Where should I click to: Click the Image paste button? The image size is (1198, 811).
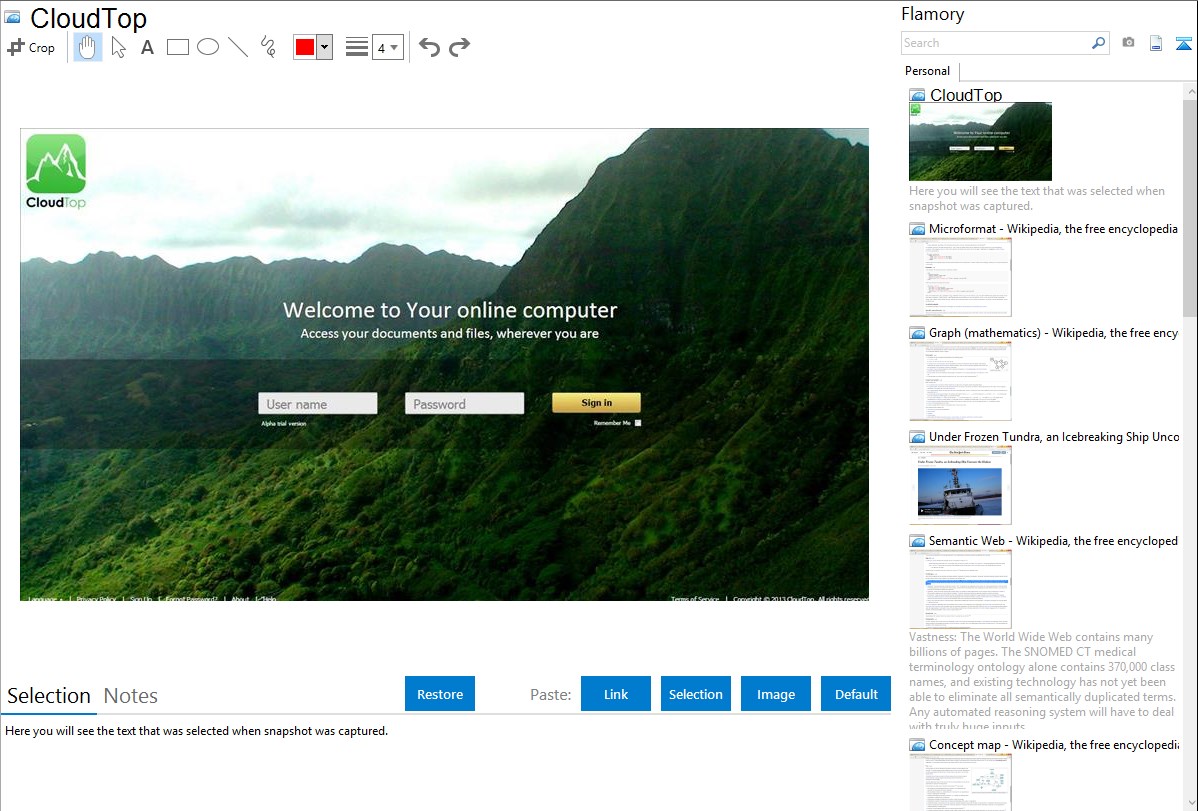[776, 693]
